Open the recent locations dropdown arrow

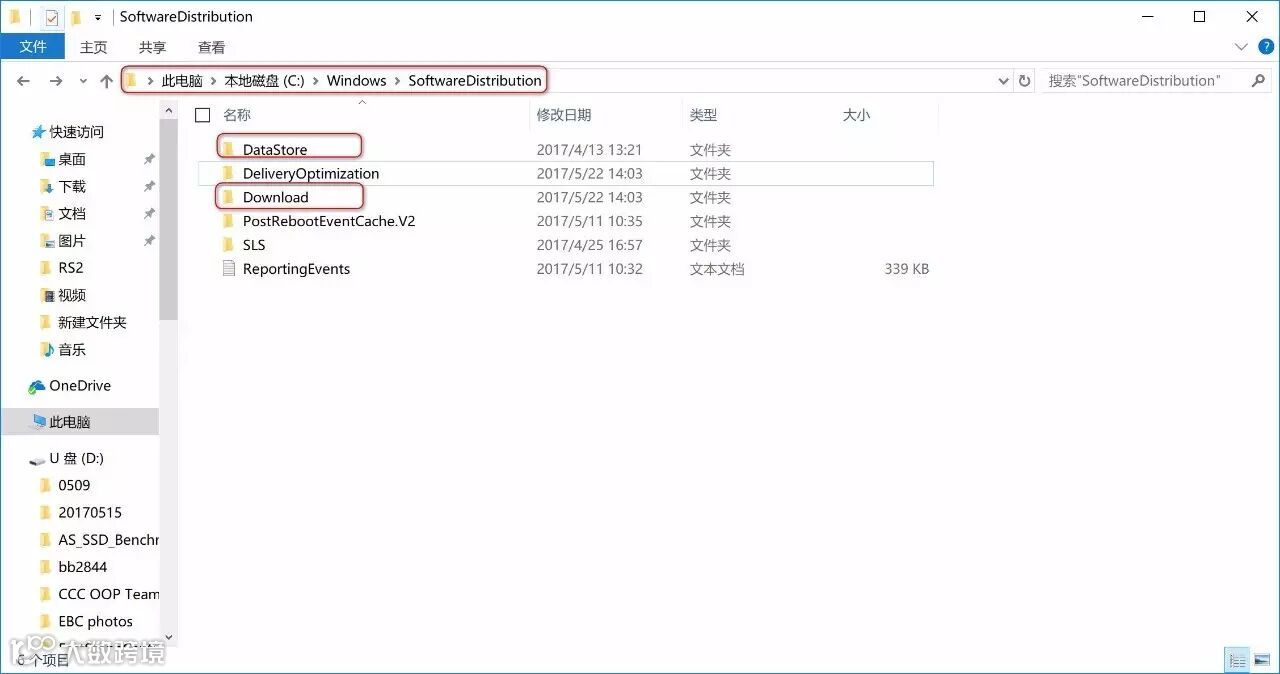pos(82,81)
